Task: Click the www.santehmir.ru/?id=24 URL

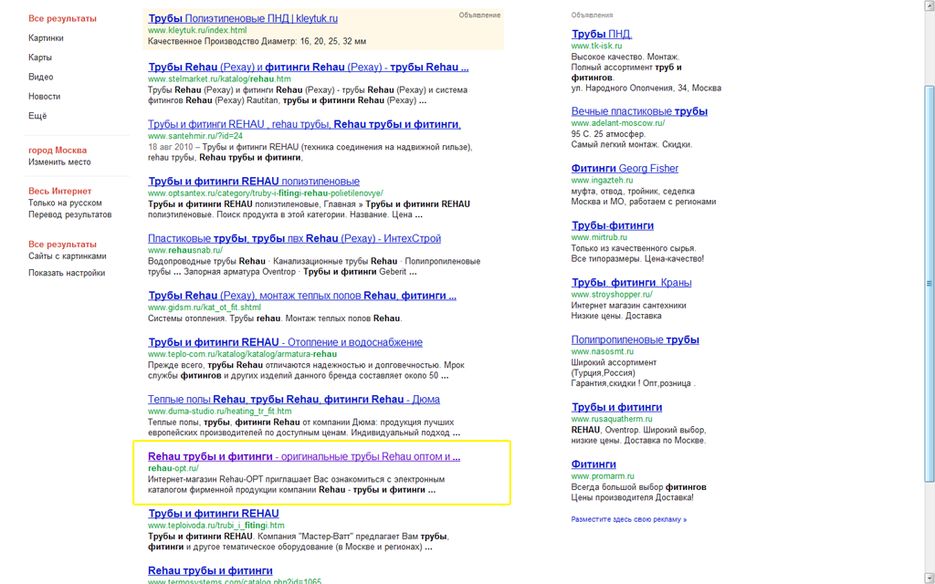Action: tap(195, 135)
